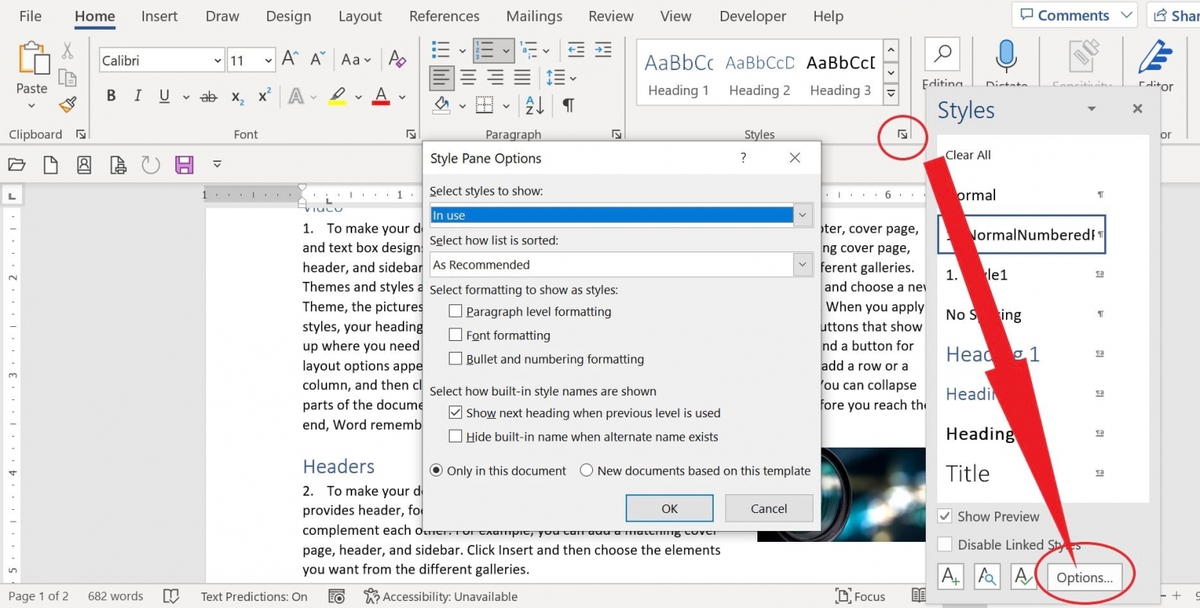Create a New Style in the Styles pane
The width and height of the screenshot is (1200, 608).
click(x=951, y=576)
